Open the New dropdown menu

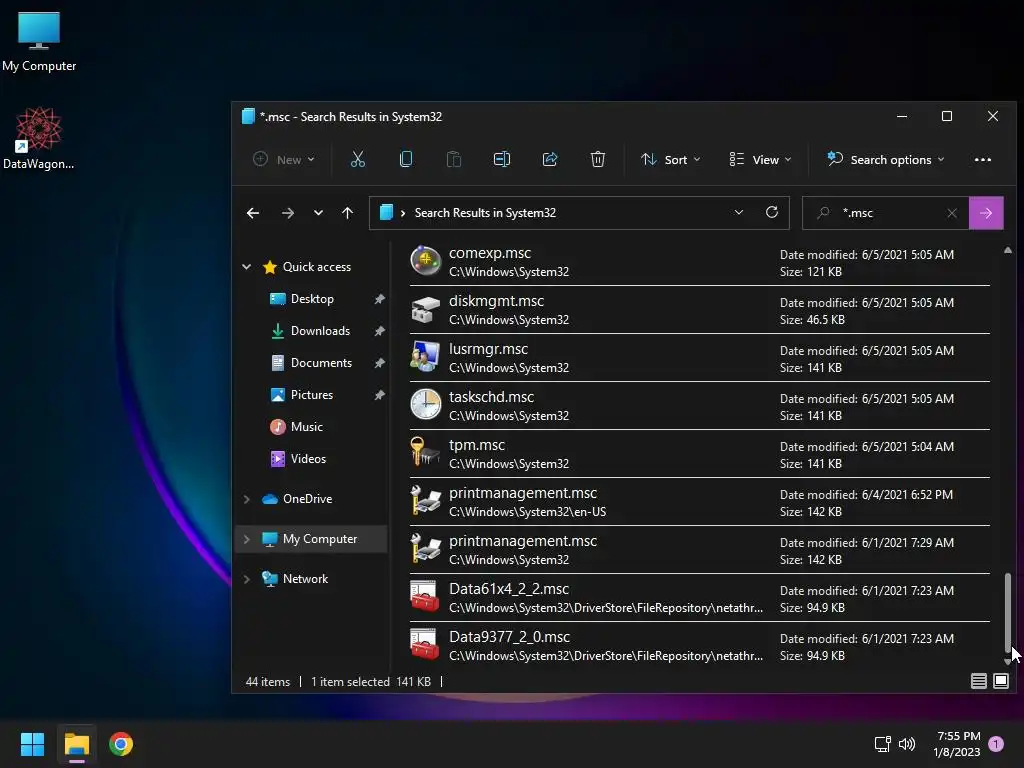point(284,159)
